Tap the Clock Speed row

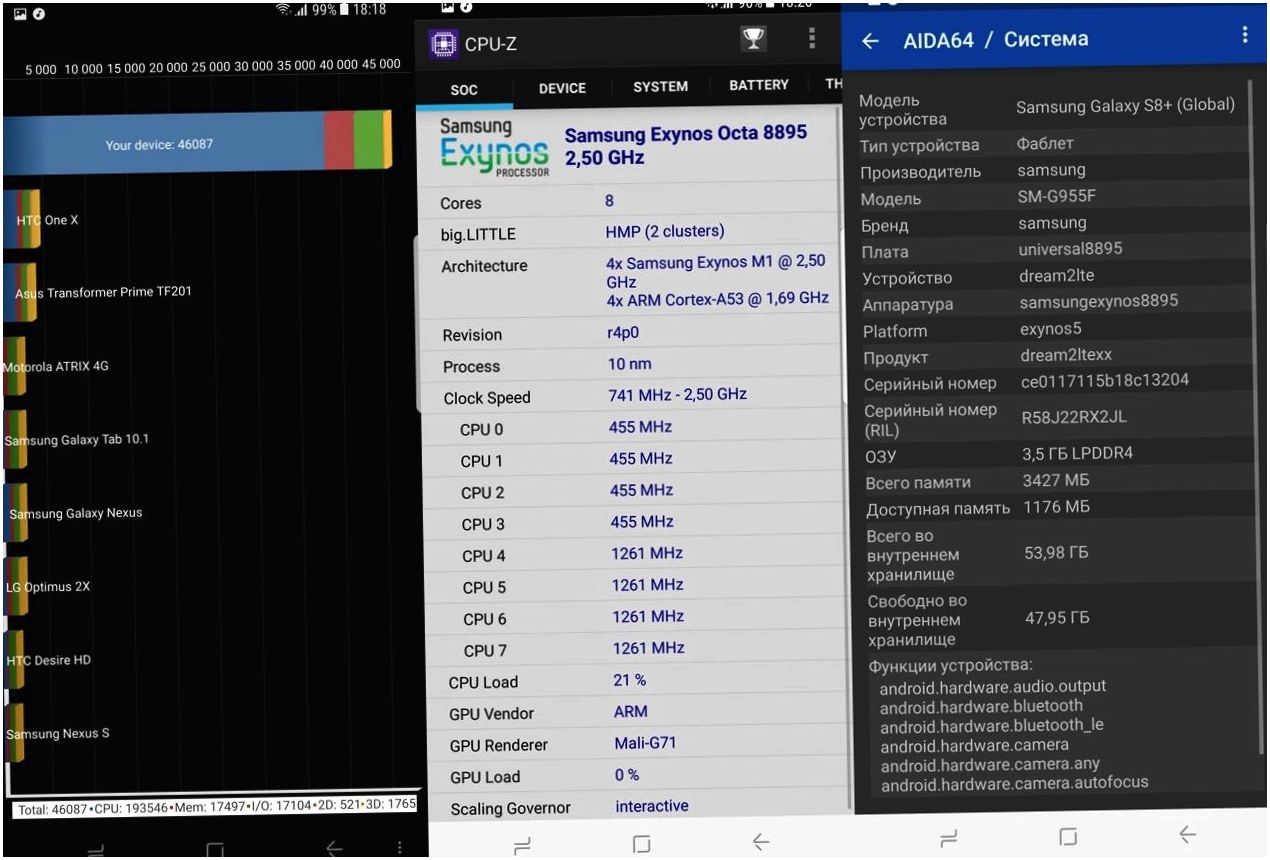point(631,396)
